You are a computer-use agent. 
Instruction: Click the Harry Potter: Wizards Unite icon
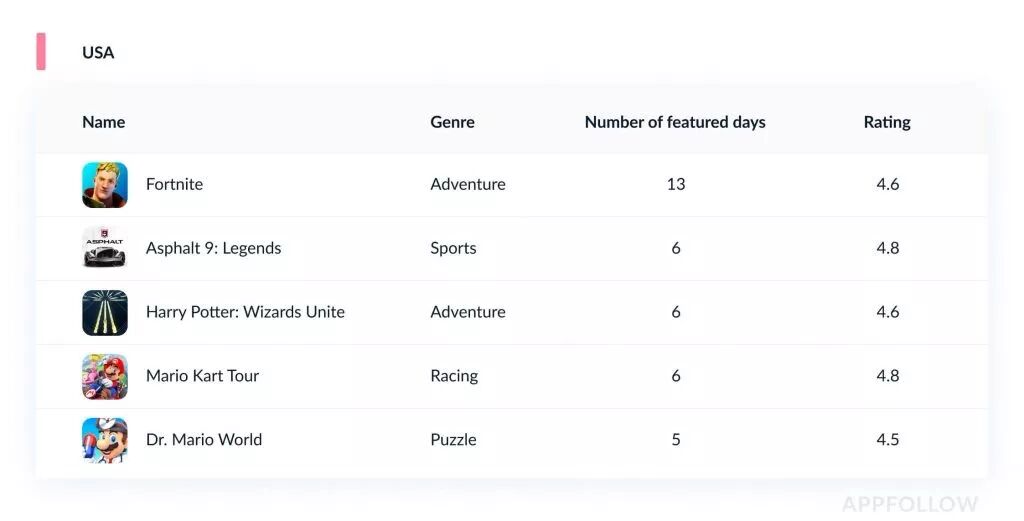pos(104,312)
